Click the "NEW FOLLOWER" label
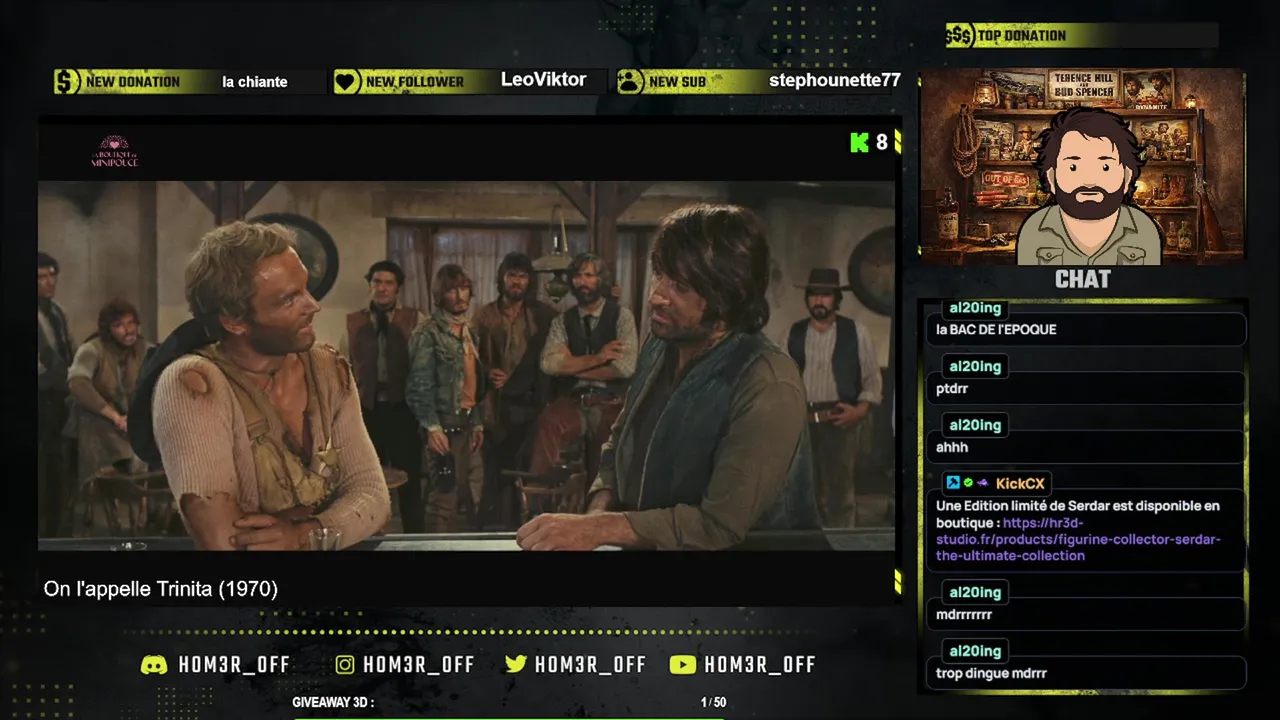 click(415, 82)
